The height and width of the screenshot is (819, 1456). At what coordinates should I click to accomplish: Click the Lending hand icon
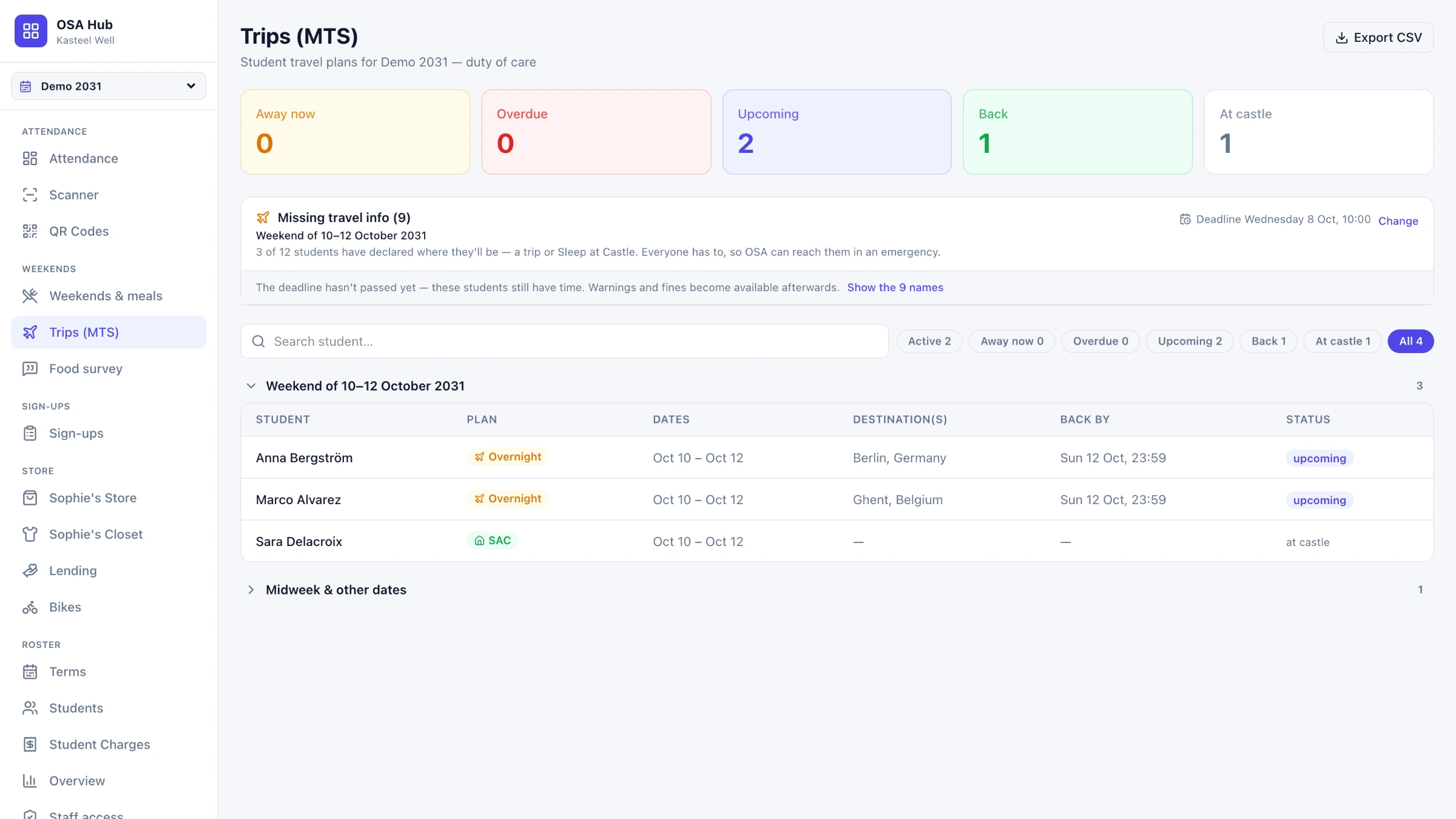tap(30, 571)
